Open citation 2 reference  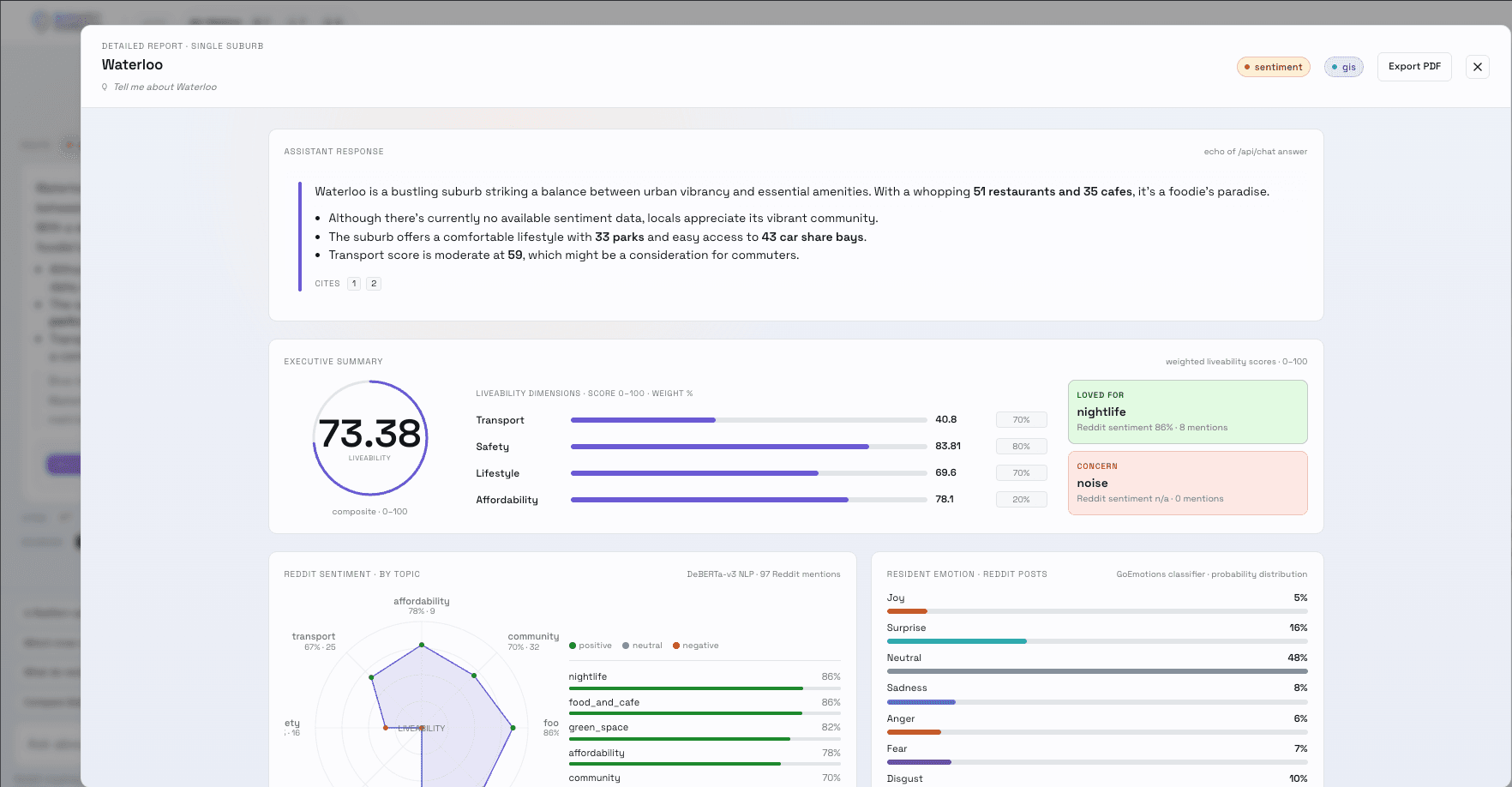click(374, 284)
